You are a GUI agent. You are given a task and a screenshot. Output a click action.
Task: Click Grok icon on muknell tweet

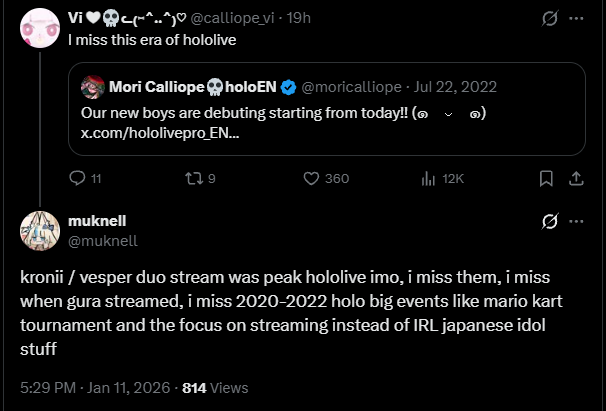pyautogui.click(x=550, y=221)
